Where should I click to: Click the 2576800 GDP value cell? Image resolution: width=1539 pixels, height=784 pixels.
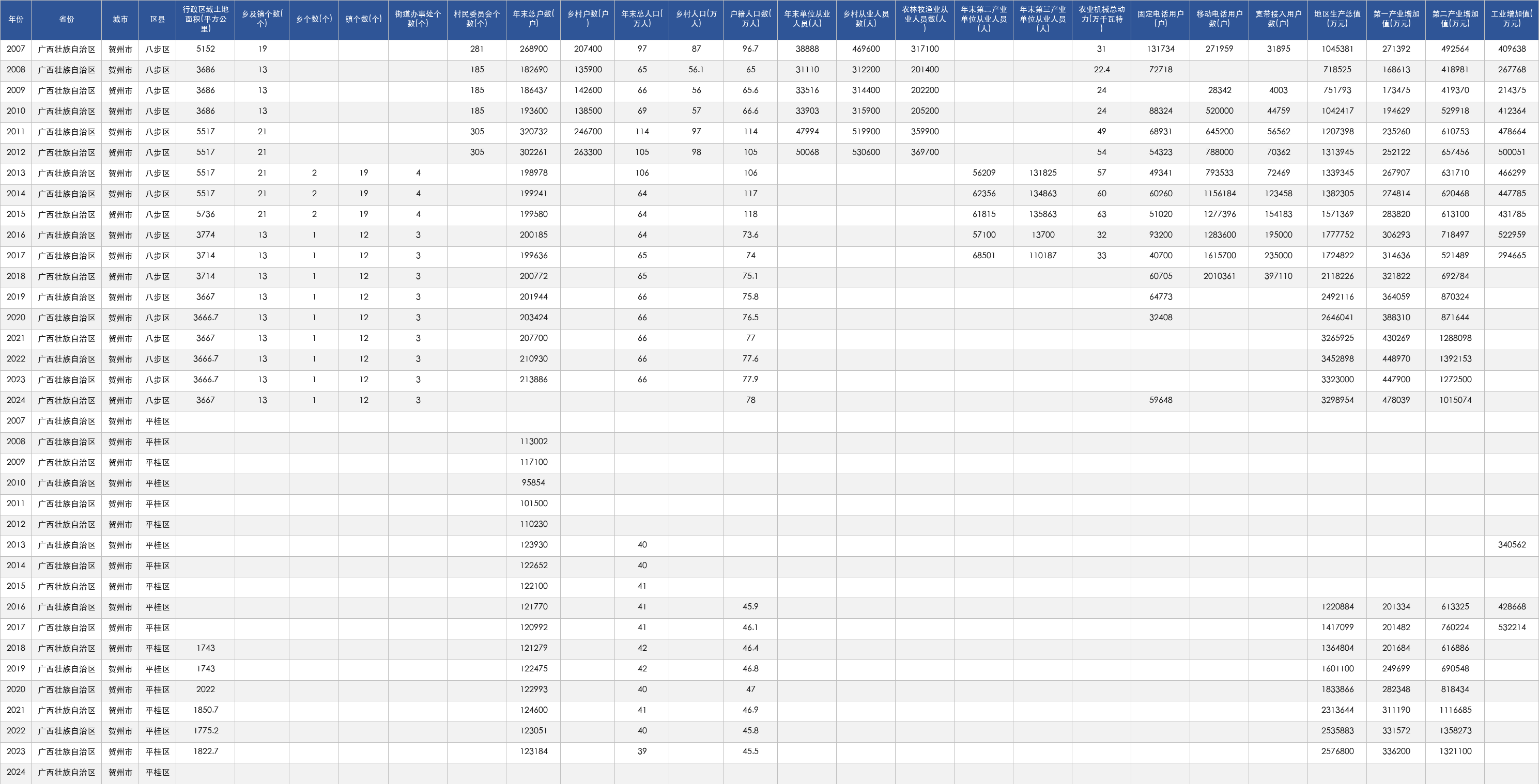(x=1337, y=752)
